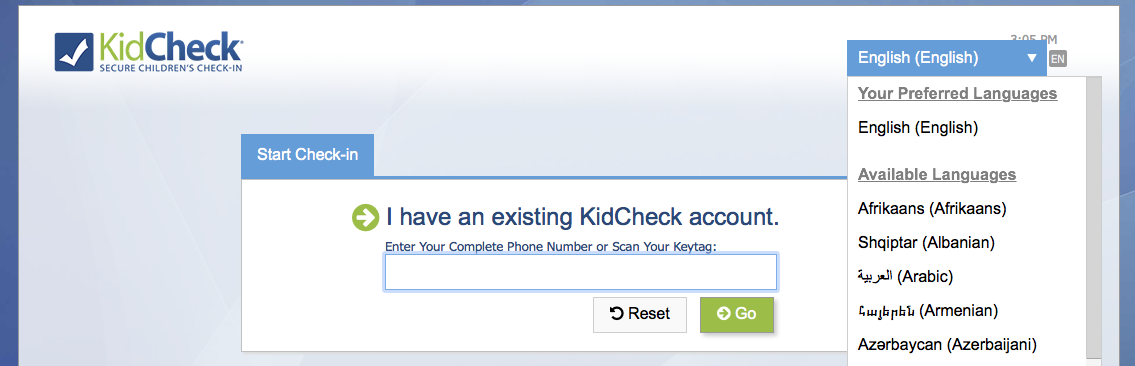Viewport: 1135px width, 366px height.
Task: Click the dropdown arrow on the language selector
Action: (x=1031, y=58)
